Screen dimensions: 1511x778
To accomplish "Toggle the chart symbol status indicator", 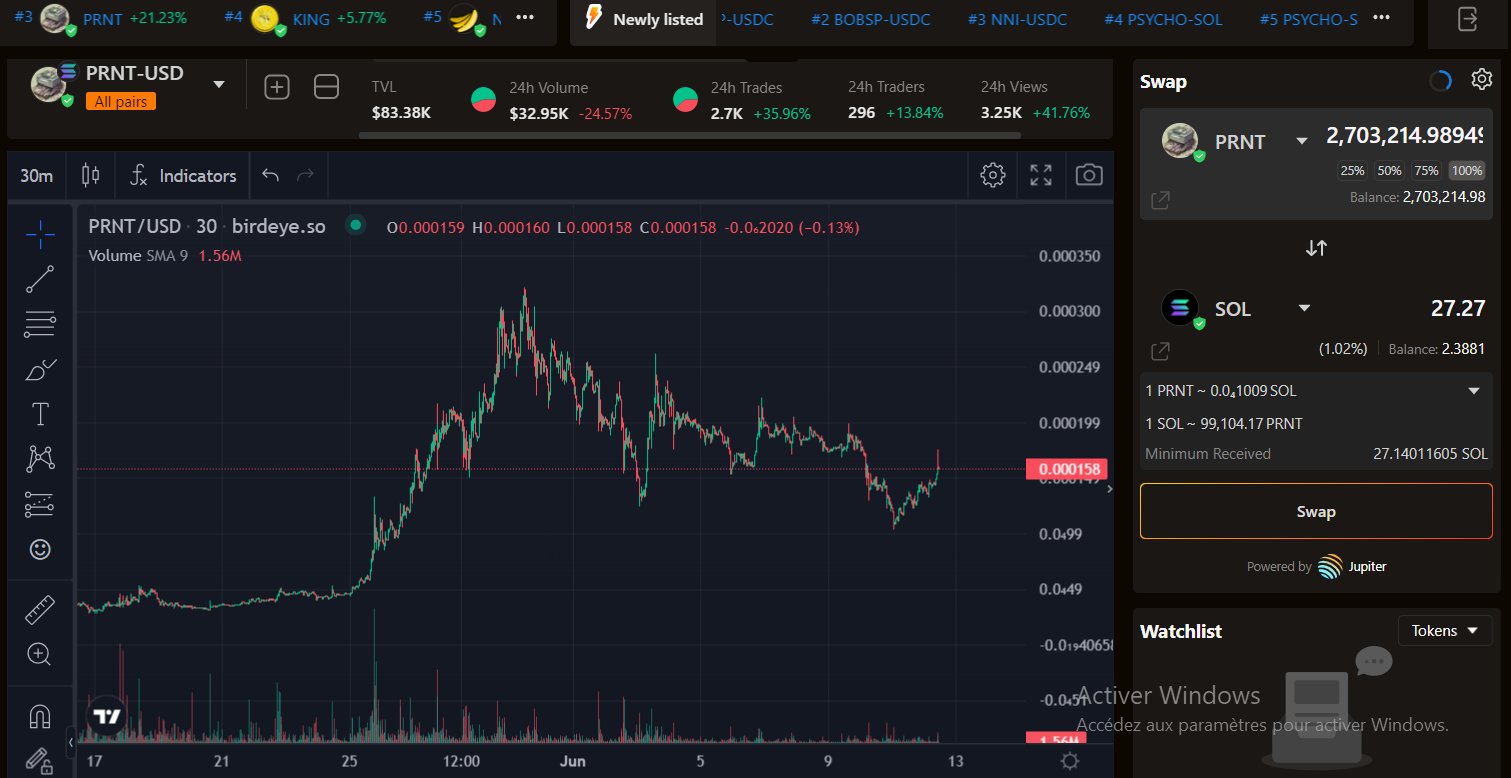I will (355, 226).
